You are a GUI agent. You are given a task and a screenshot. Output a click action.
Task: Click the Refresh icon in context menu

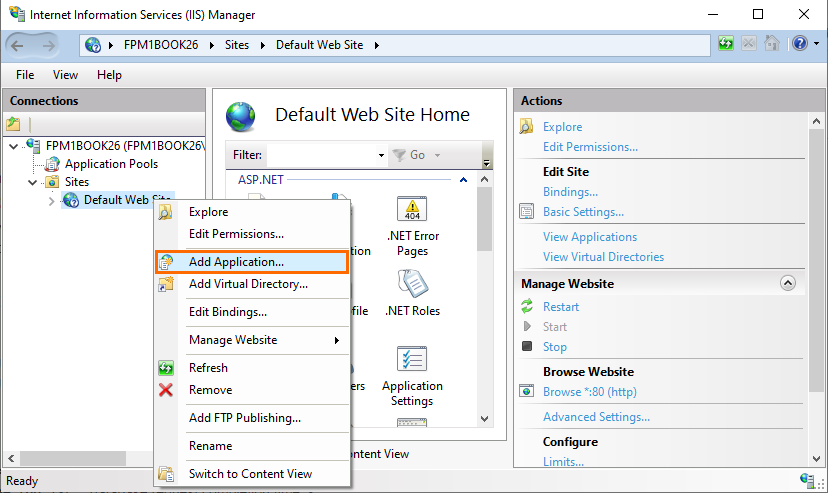166,368
